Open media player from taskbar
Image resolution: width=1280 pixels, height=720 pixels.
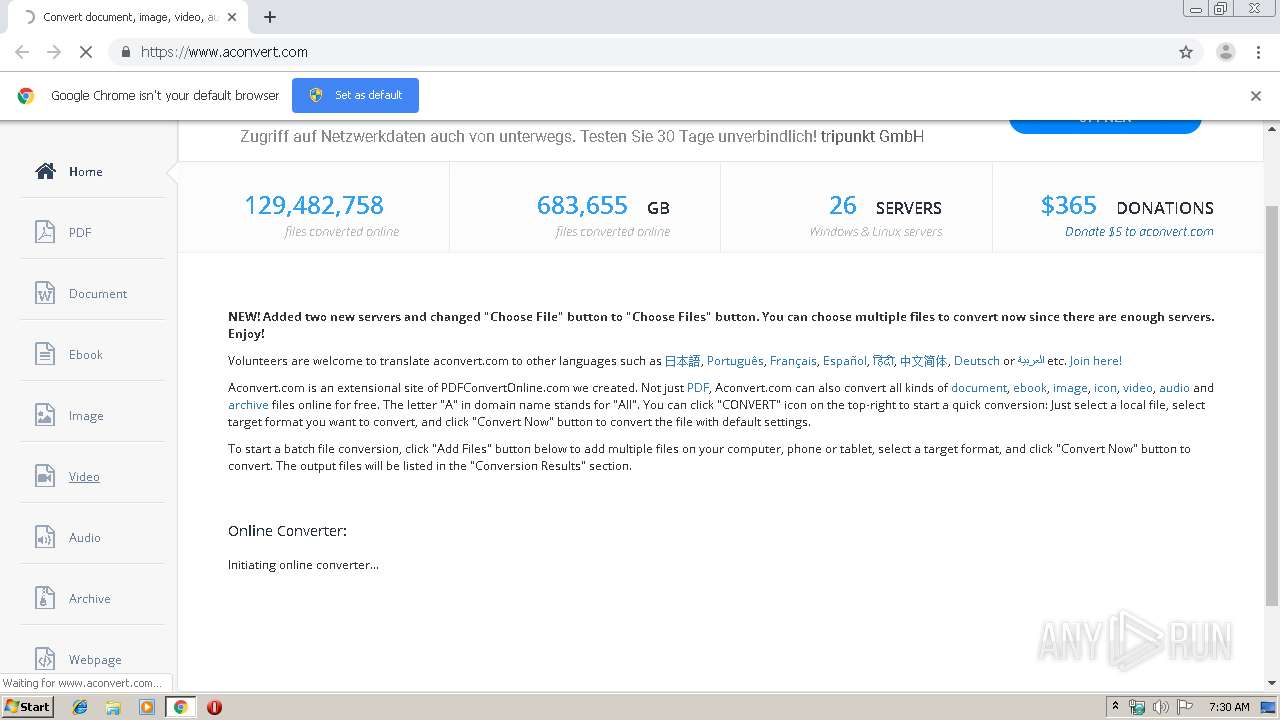click(147, 707)
